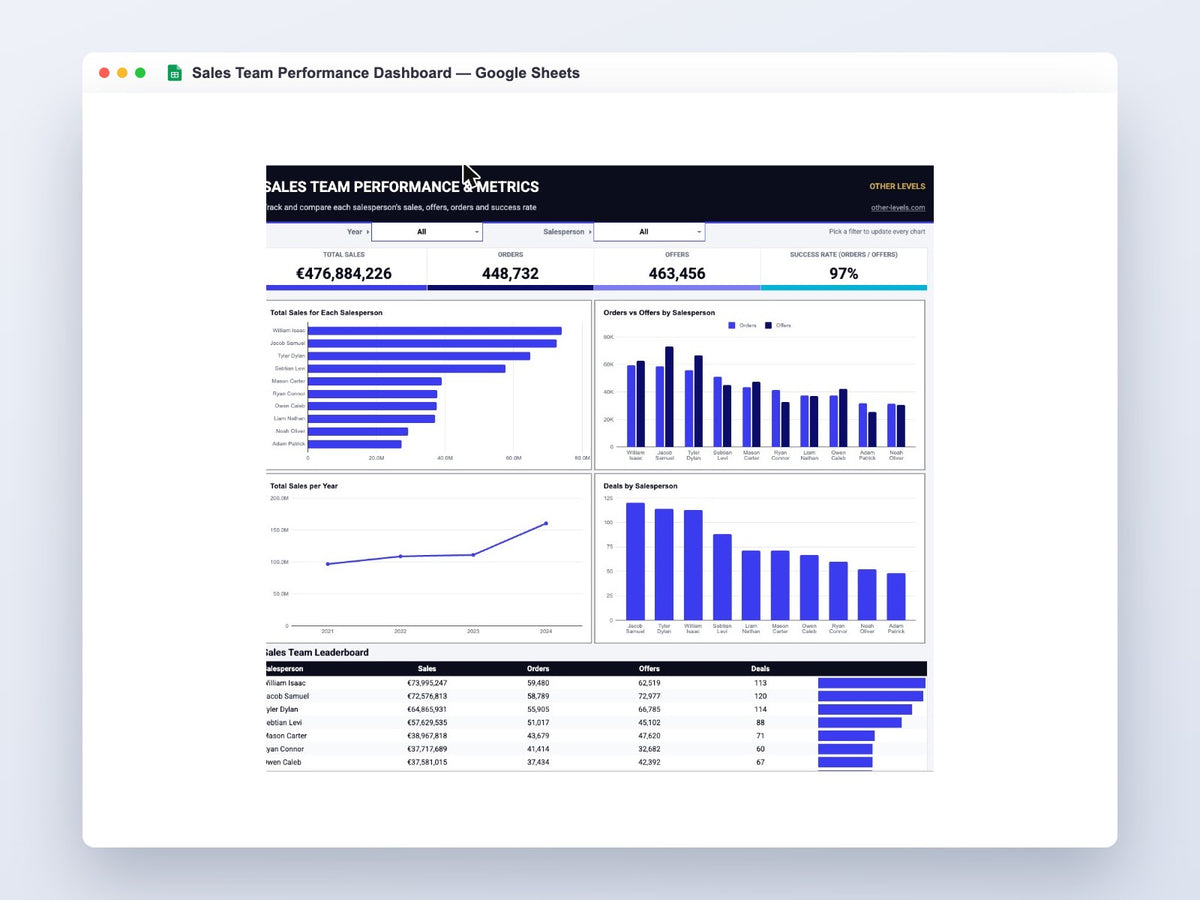Select the sales cell €57,629,535
The height and width of the screenshot is (900, 1200).
click(427, 722)
